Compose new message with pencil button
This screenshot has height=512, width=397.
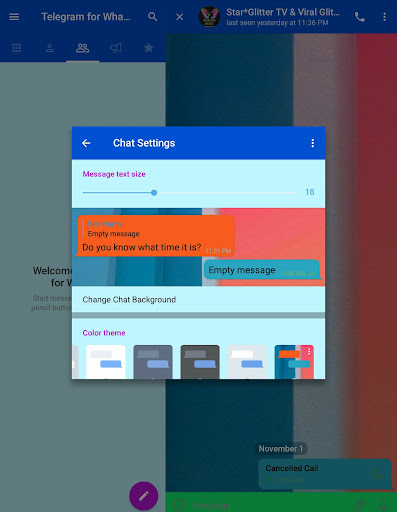pyautogui.click(x=144, y=496)
